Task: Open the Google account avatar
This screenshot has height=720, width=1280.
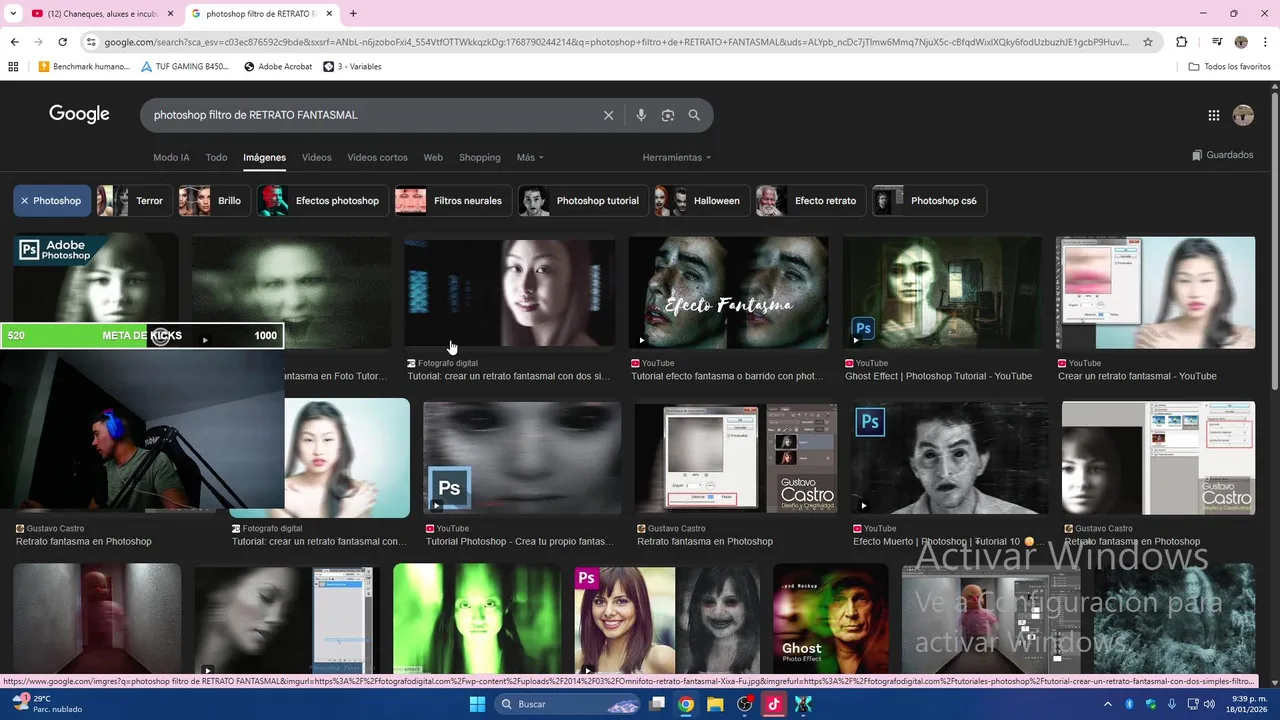Action: [1243, 115]
